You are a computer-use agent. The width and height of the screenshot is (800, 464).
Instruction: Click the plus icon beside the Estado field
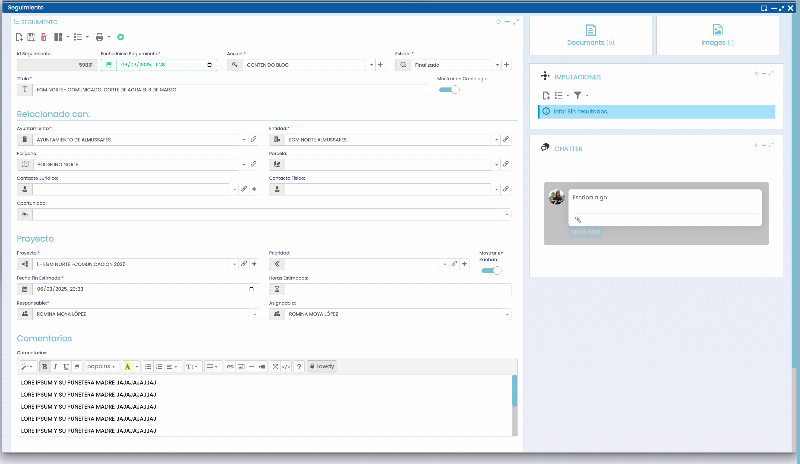[x=506, y=64]
